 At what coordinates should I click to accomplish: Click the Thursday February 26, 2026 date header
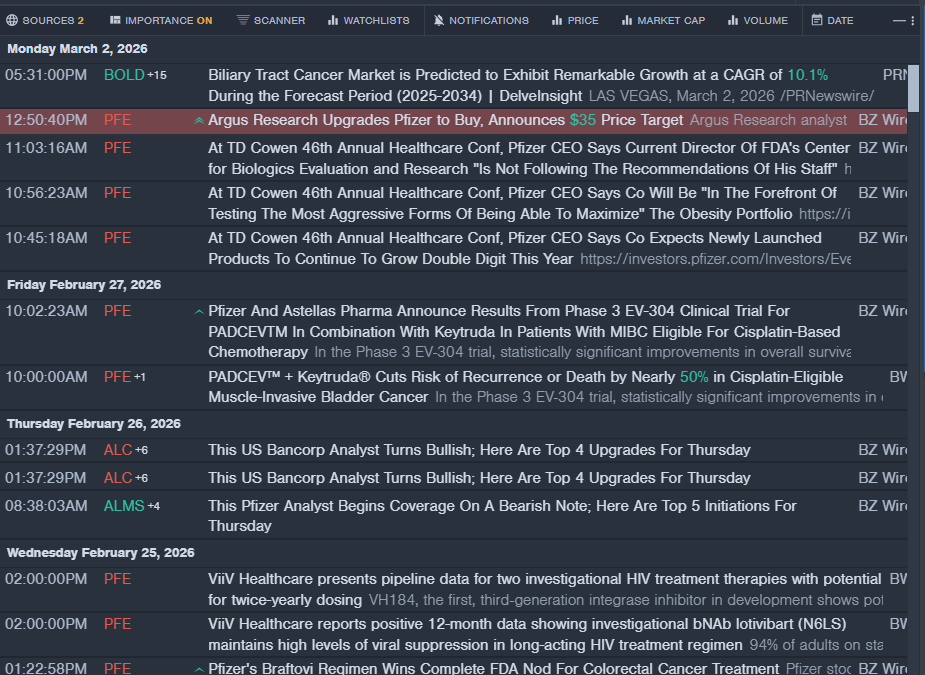click(x=94, y=424)
